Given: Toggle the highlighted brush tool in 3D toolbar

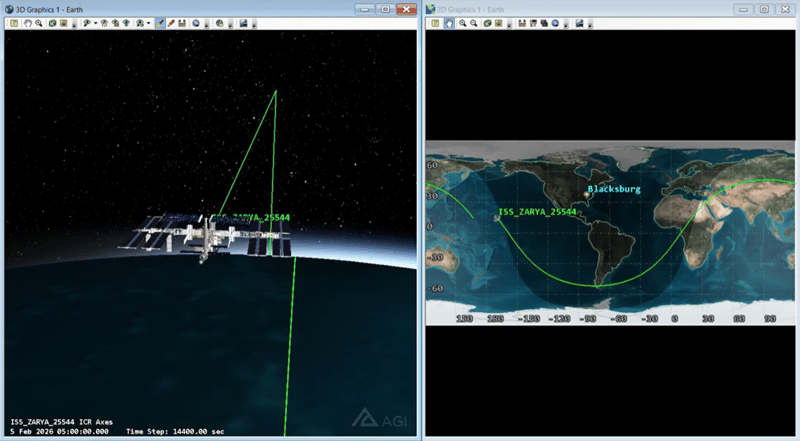Looking at the screenshot, I should (x=160, y=22).
